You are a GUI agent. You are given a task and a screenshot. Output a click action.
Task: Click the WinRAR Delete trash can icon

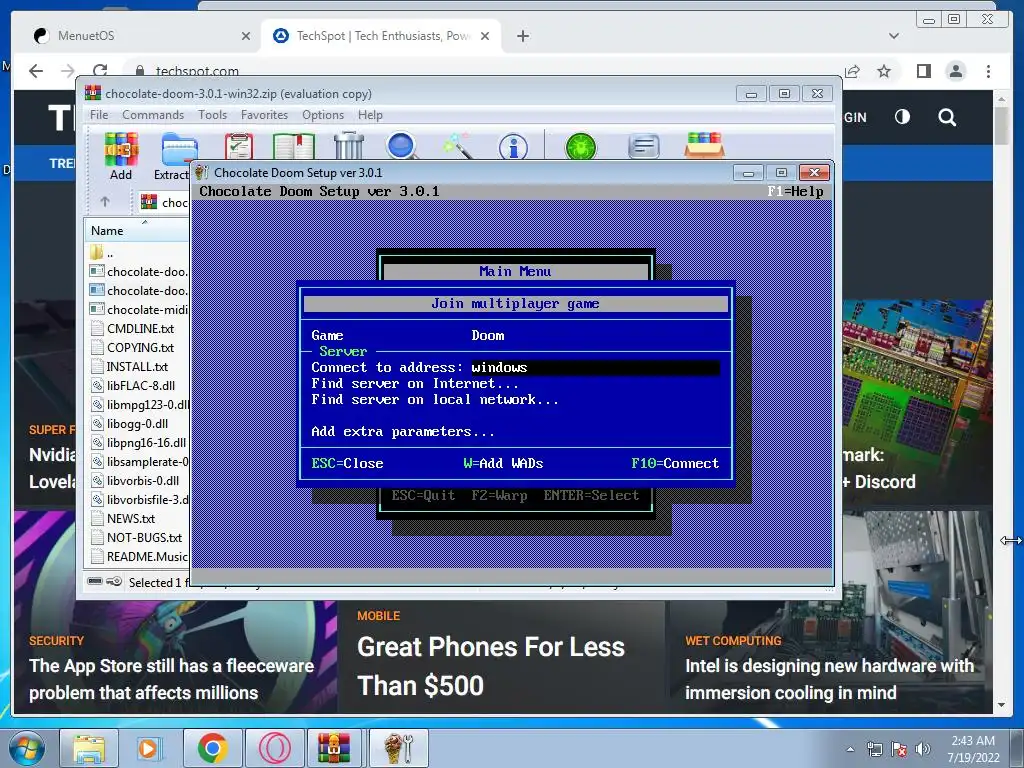[x=349, y=146]
